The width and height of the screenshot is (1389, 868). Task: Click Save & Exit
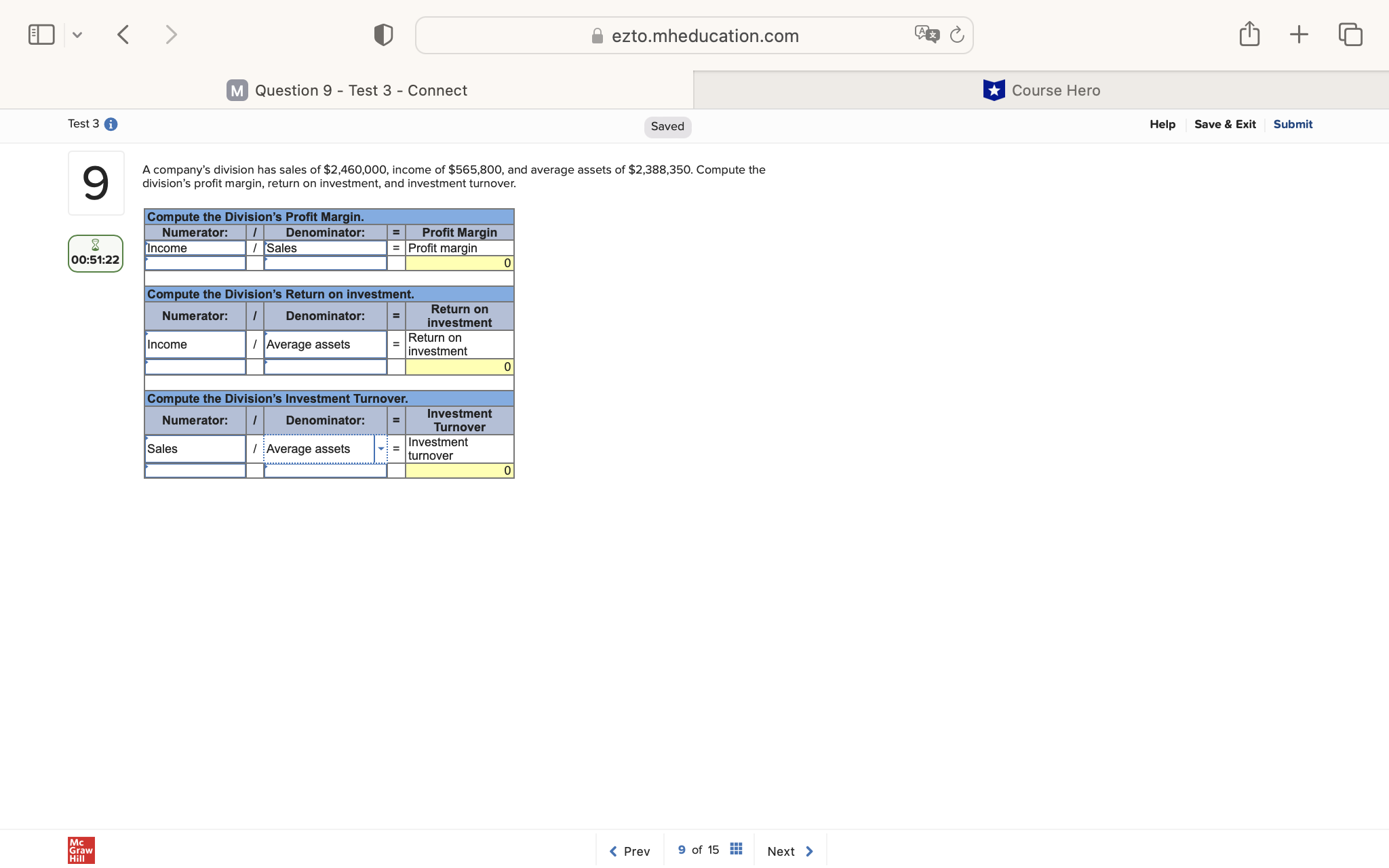point(1225,124)
